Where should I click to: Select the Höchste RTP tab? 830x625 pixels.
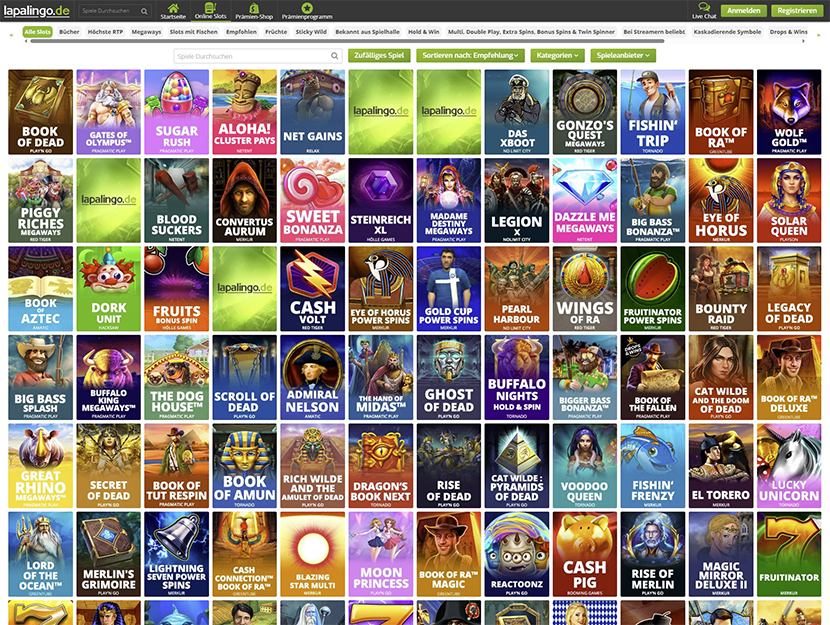click(105, 32)
